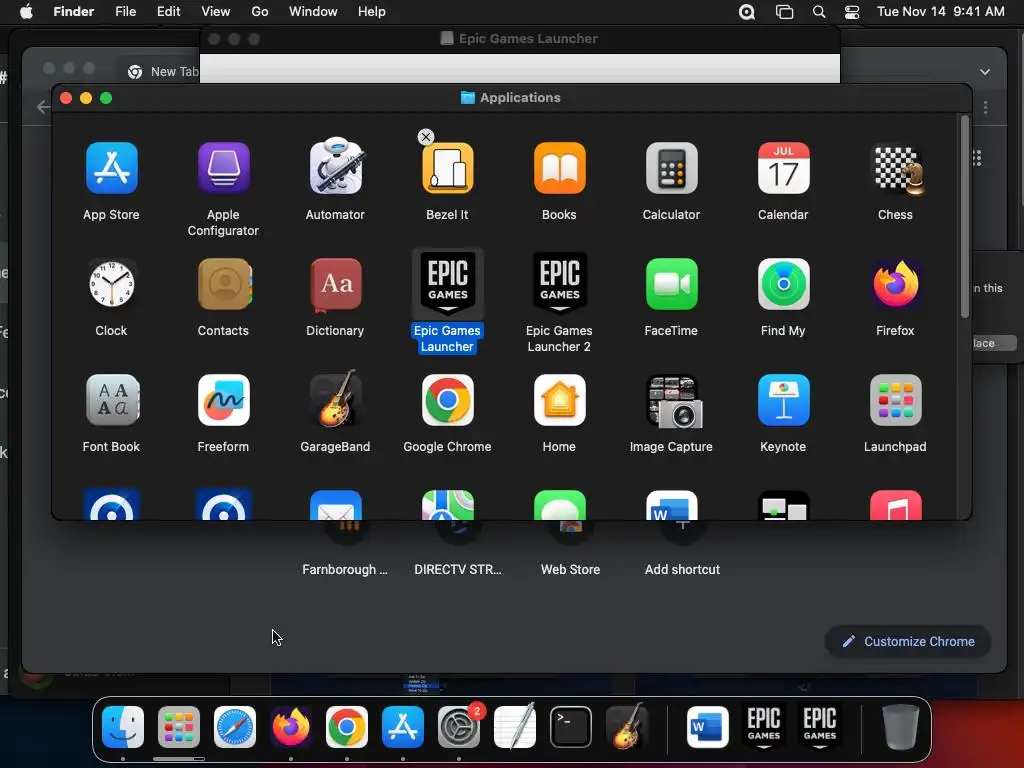1024x768 pixels.
Task: Click the Spotlight search icon in menu bar
Action: coord(819,12)
